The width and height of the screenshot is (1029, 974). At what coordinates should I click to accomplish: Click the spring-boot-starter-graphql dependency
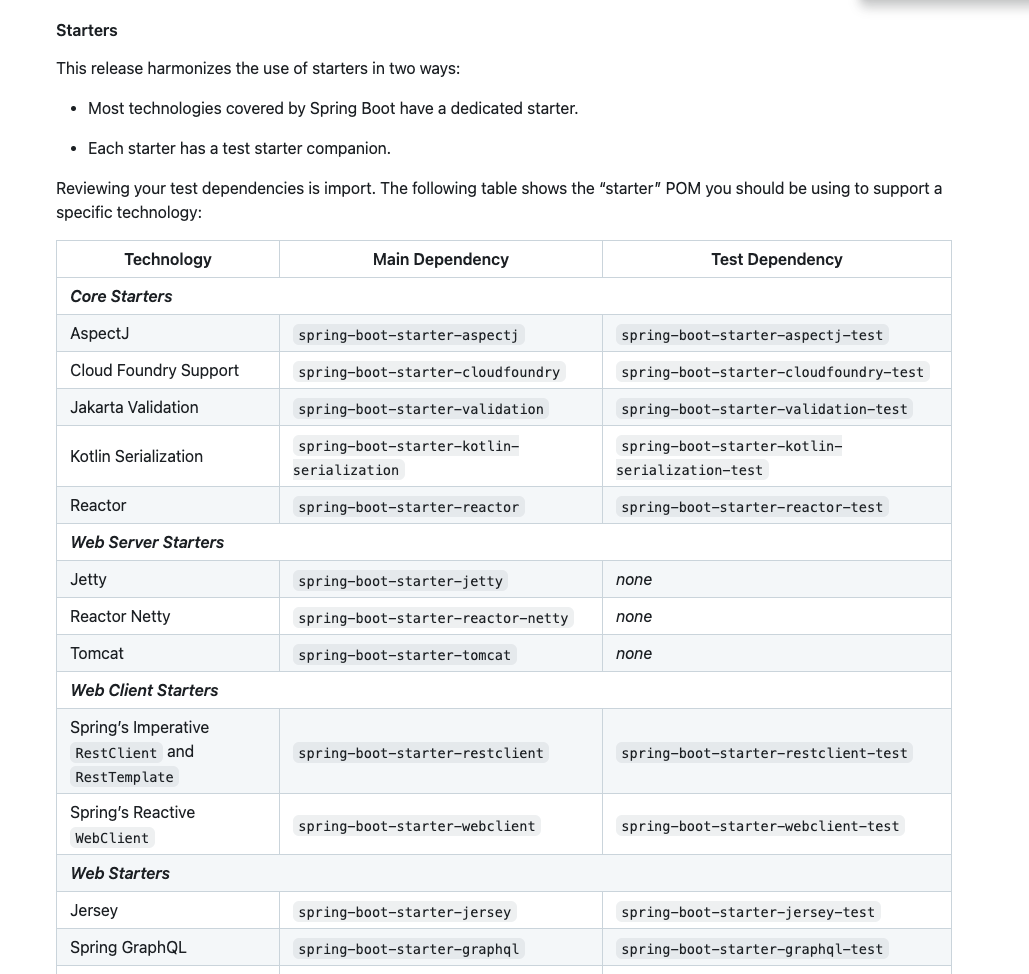[408, 949]
